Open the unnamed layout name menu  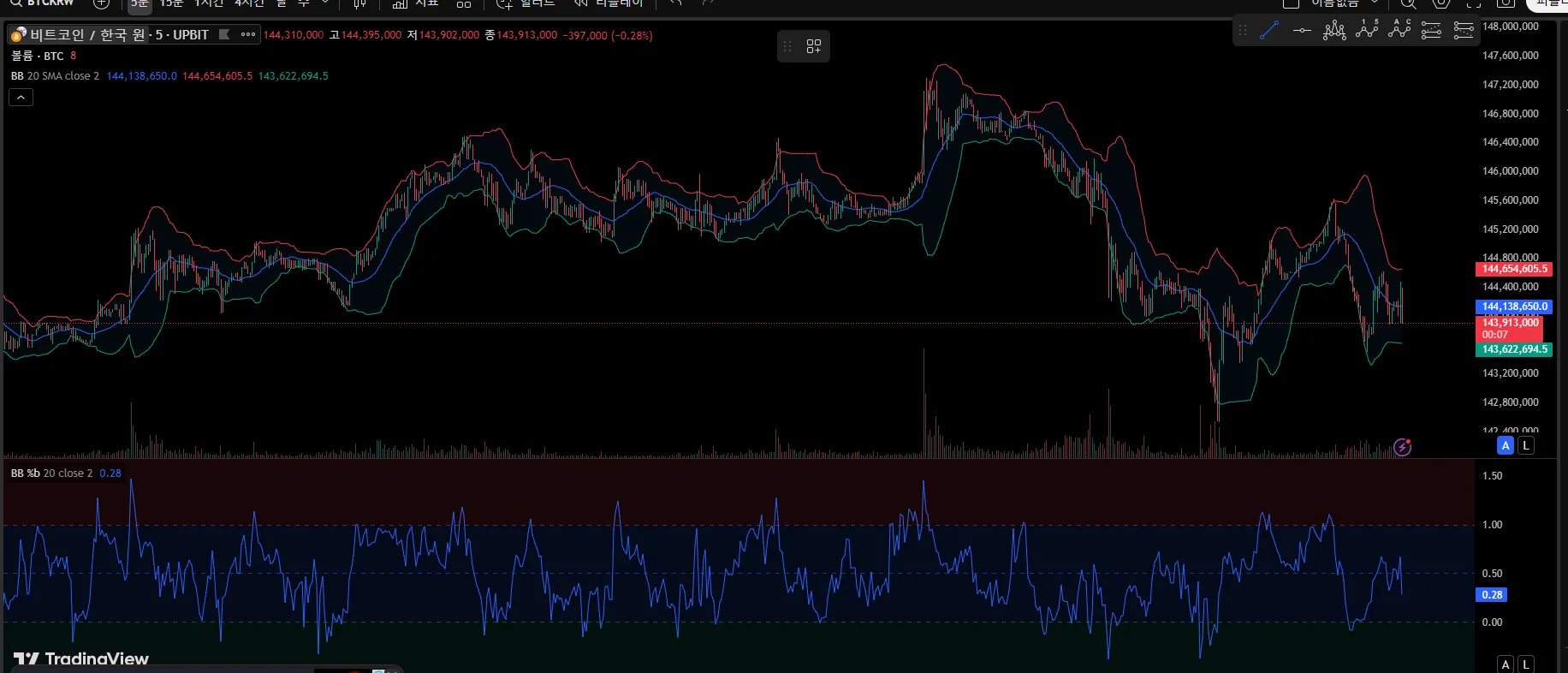click(x=1335, y=3)
